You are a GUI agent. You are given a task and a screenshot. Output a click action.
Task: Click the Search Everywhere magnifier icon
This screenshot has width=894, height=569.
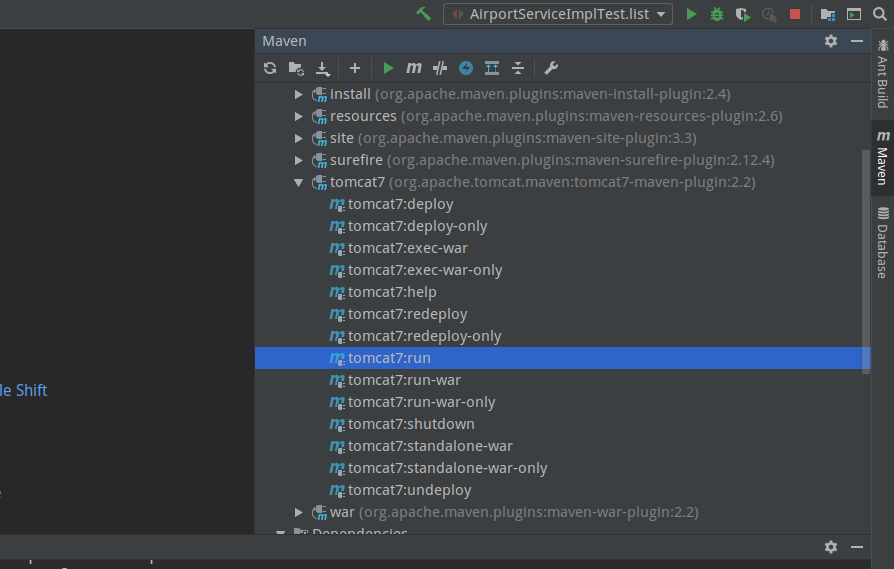(880, 14)
